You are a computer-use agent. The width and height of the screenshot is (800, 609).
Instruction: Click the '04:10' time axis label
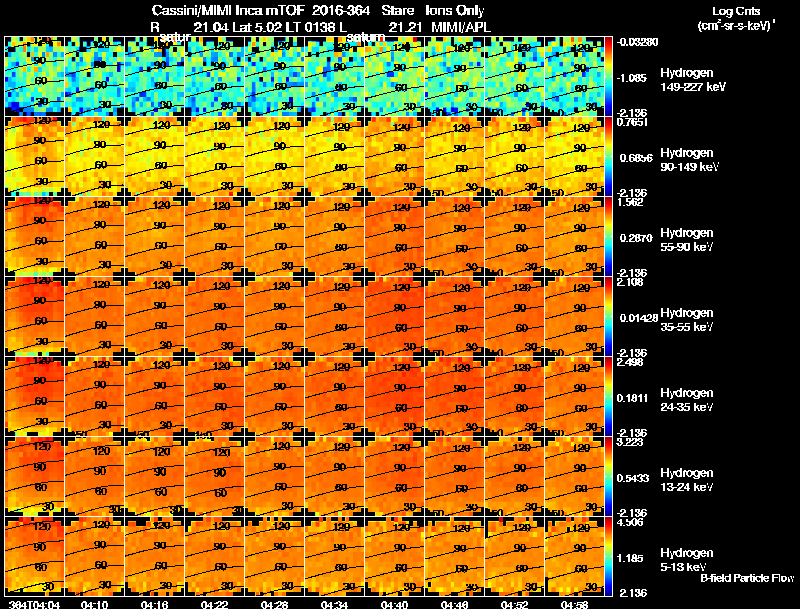pyautogui.click(x=94, y=604)
